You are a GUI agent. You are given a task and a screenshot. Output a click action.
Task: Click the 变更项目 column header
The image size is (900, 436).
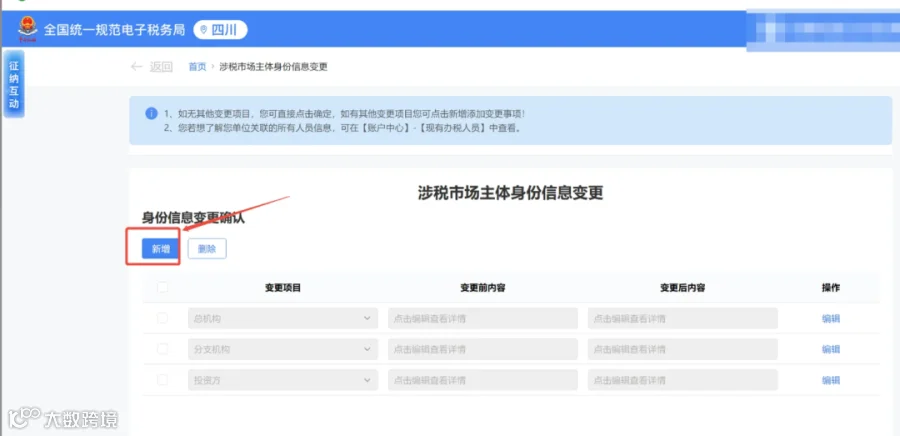(x=283, y=288)
